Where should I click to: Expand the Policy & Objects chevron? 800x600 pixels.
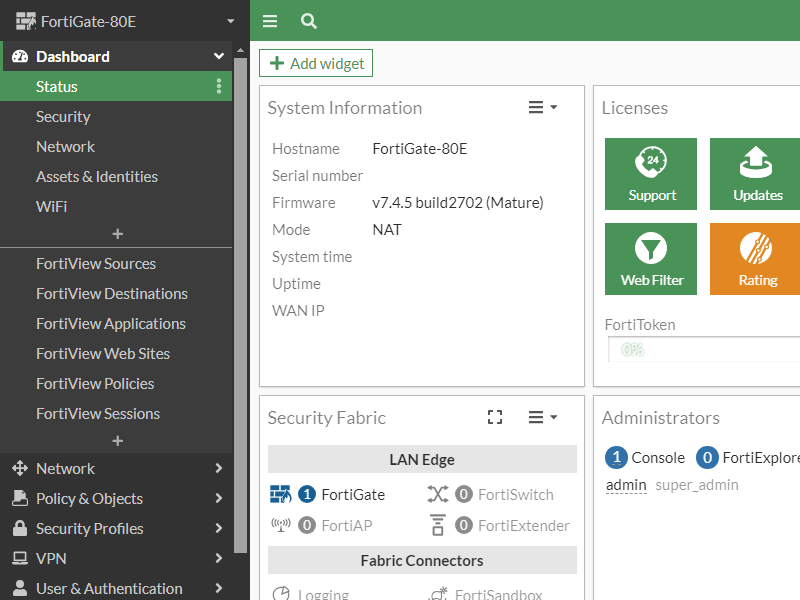219,498
